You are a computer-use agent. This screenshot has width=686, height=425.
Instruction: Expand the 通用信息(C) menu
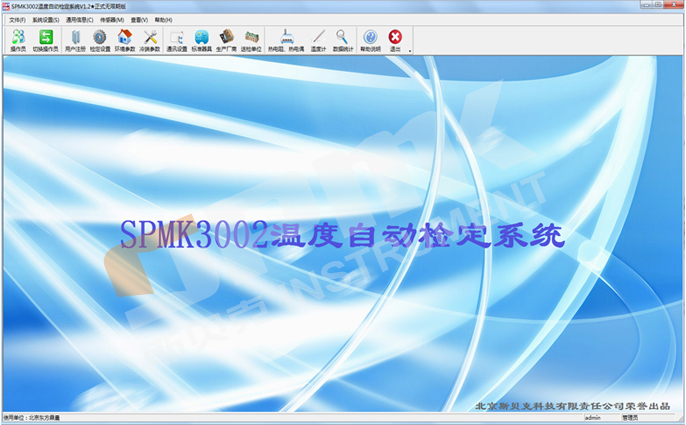click(79, 19)
